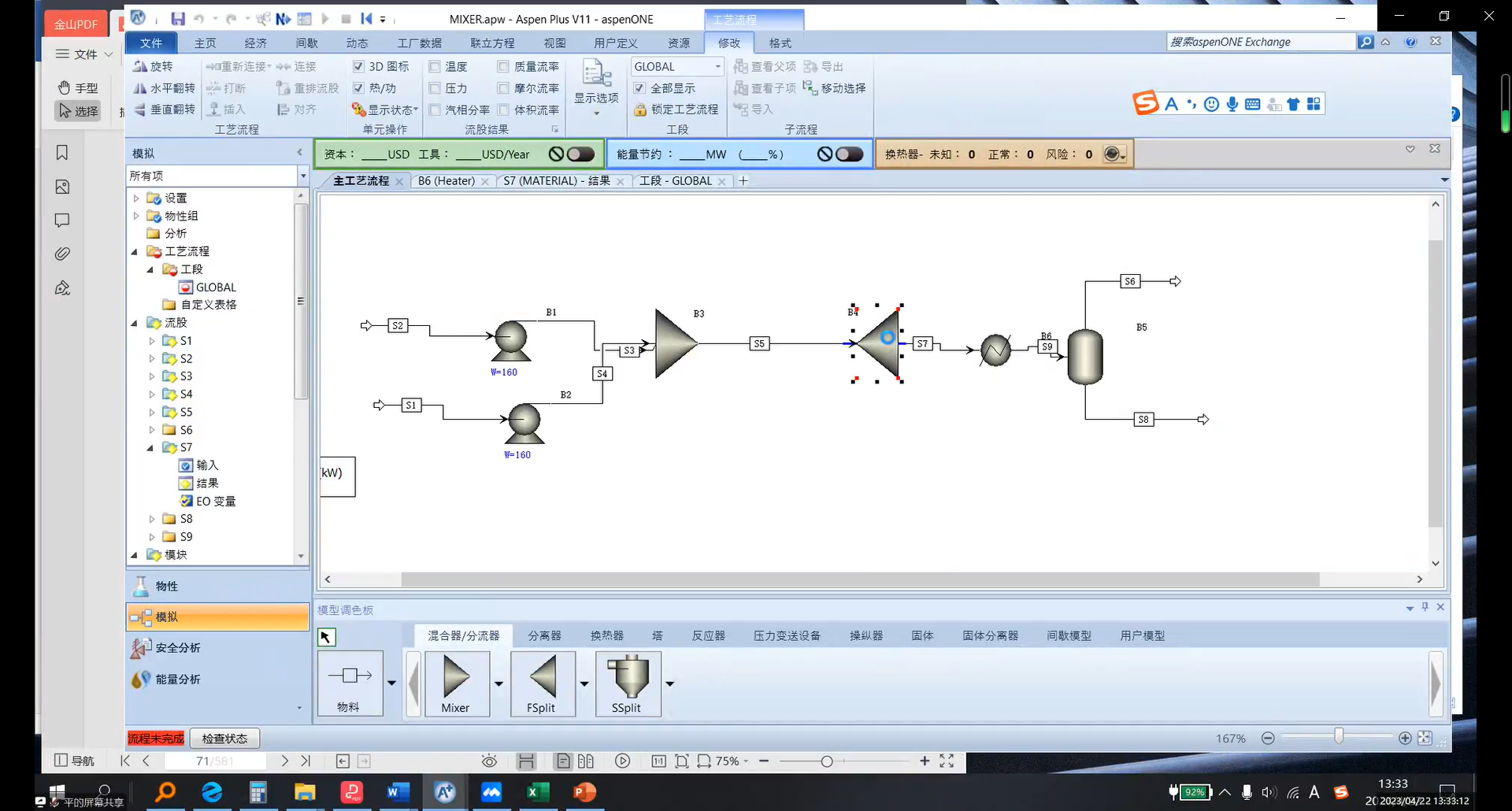Select the Mixer block in model palette
This screenshot has height=811, width=1512.
point(456,683)
